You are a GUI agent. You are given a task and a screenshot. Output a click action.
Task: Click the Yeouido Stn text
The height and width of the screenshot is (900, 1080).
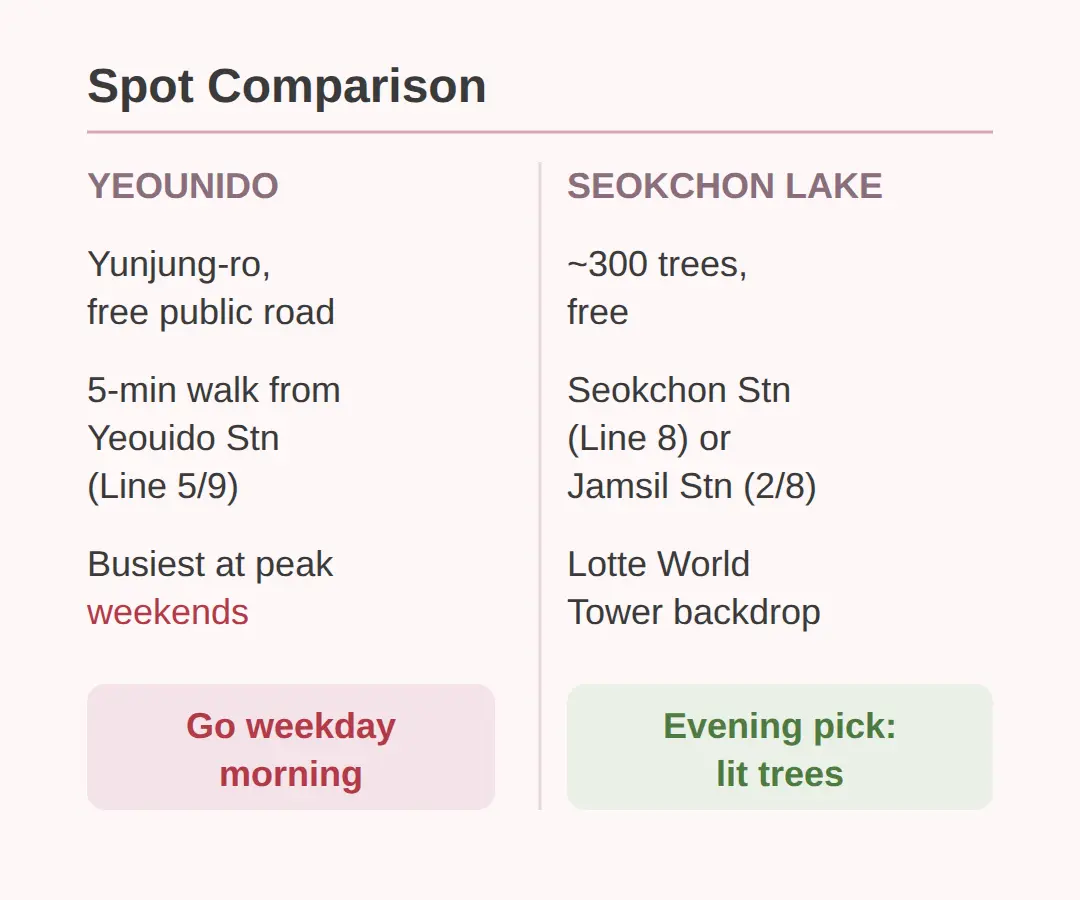point(183,439)
